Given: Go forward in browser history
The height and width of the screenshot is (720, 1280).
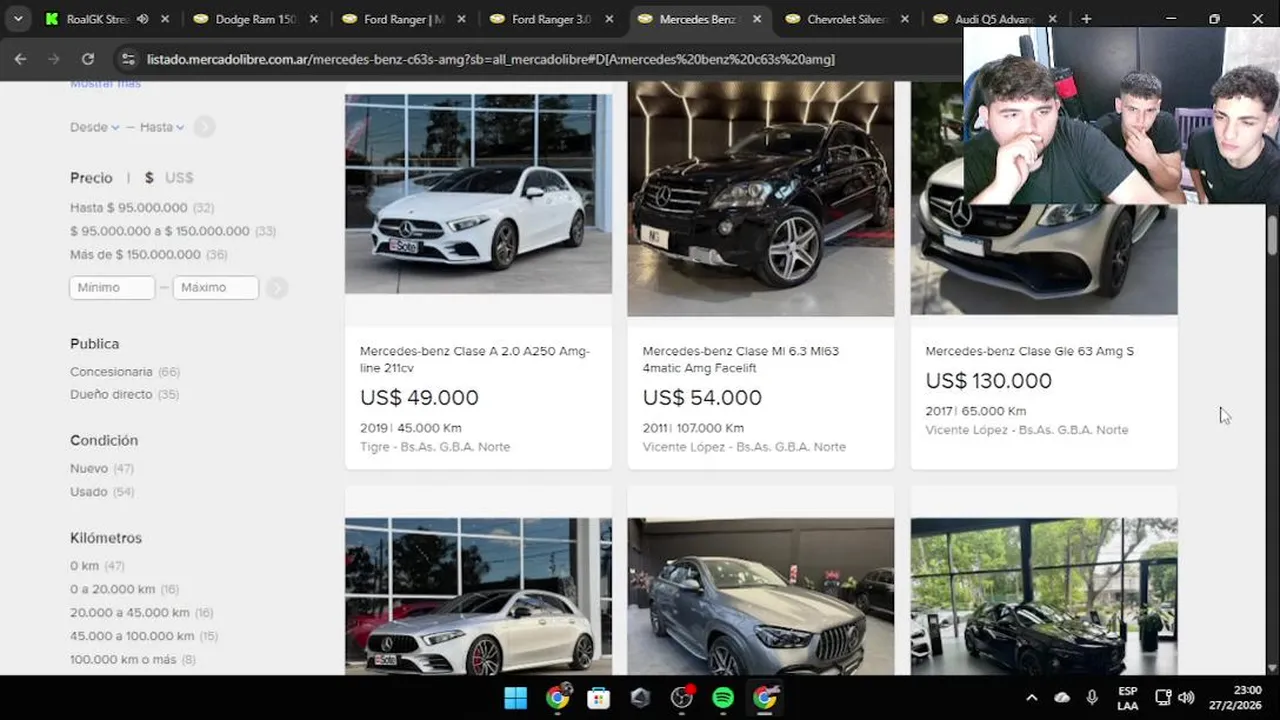Looking at the screenshot, I should pyautogui.click(x=54, y=59).
